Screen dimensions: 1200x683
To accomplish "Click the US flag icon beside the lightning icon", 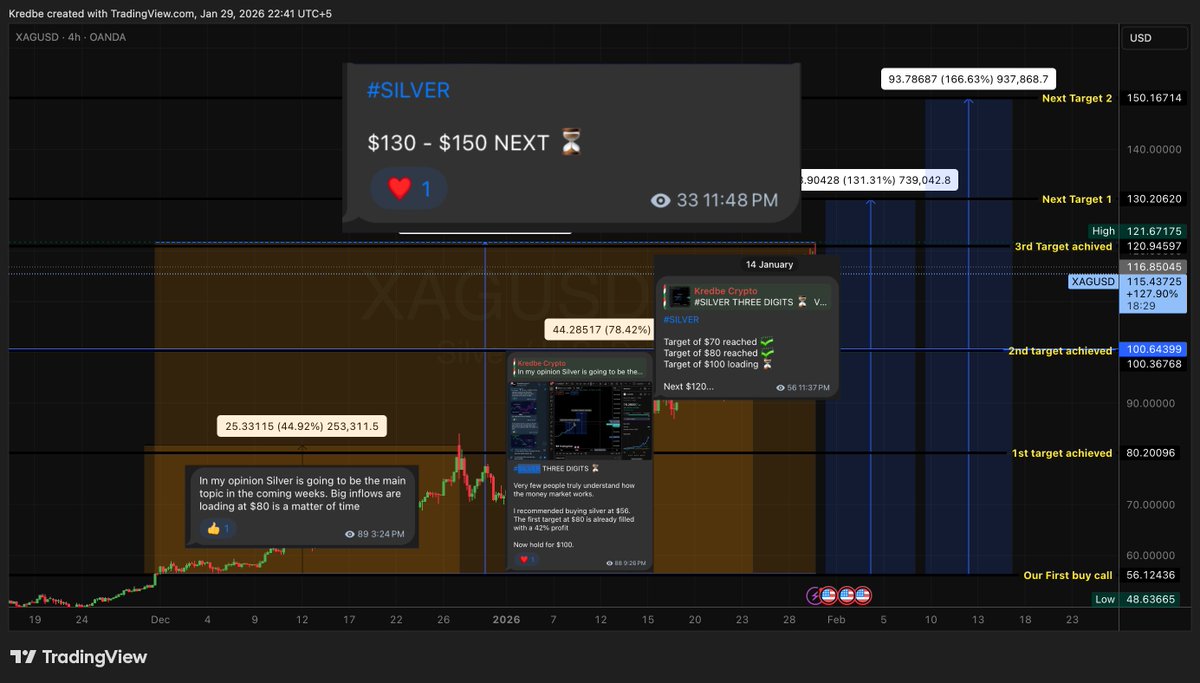I will 831,596.
